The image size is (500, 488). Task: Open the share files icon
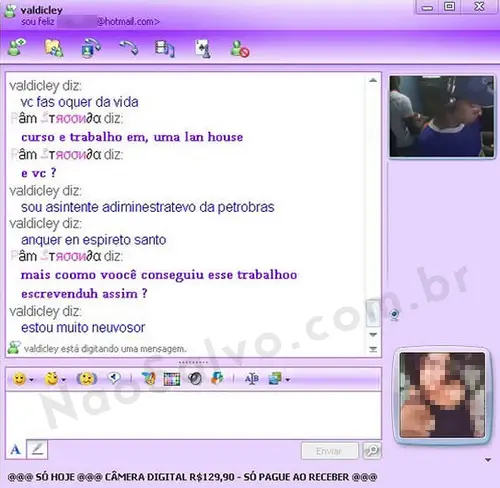pyautogui.click(x=54, y=48)
